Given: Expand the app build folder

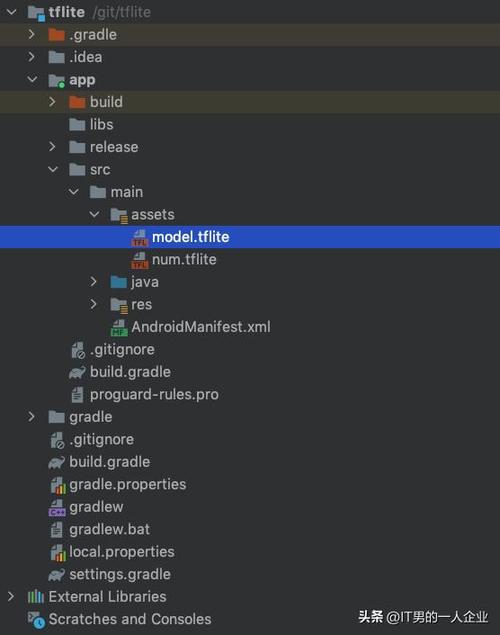Looking at the screenshot, I should point(52,102).
